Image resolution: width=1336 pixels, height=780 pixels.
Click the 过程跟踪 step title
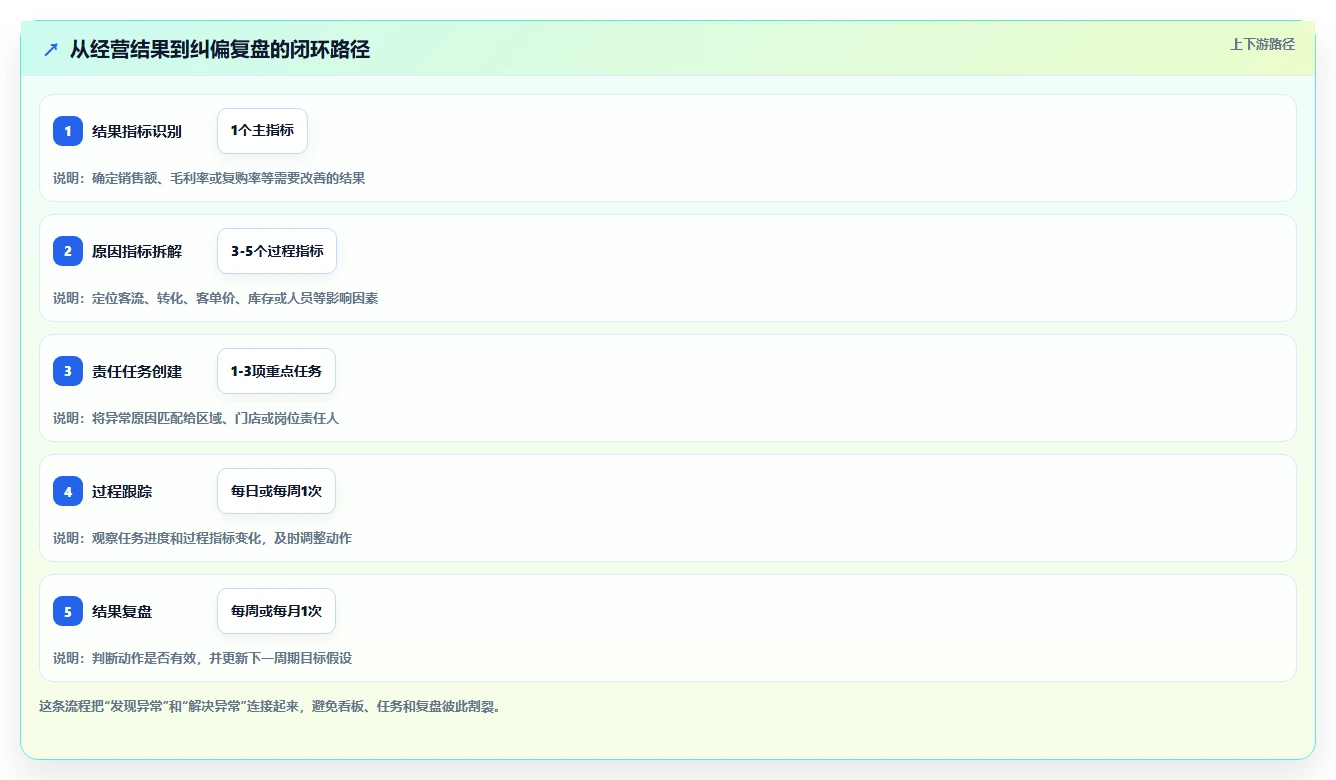(x=122, y=491)
